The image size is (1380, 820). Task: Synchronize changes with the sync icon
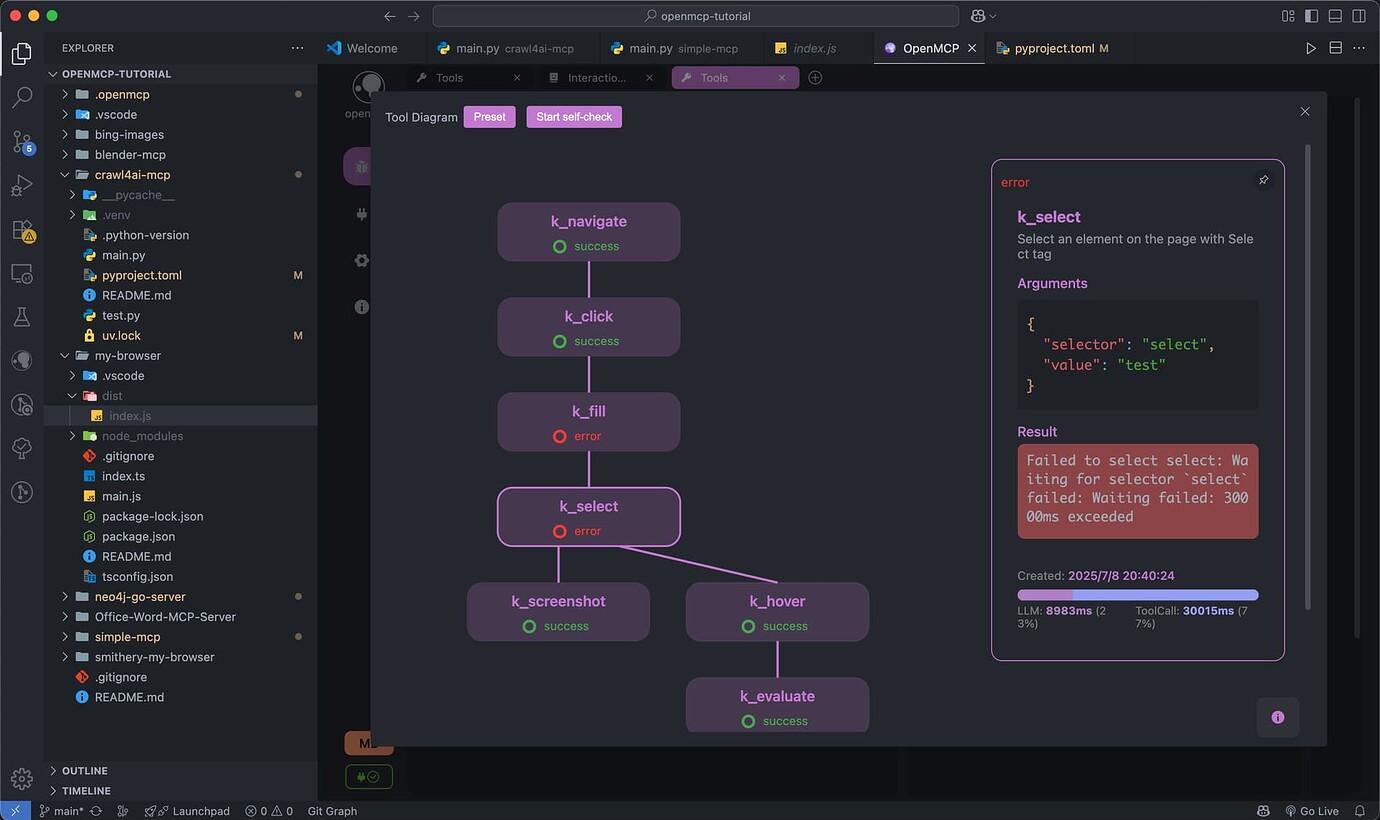pos(96,811)
